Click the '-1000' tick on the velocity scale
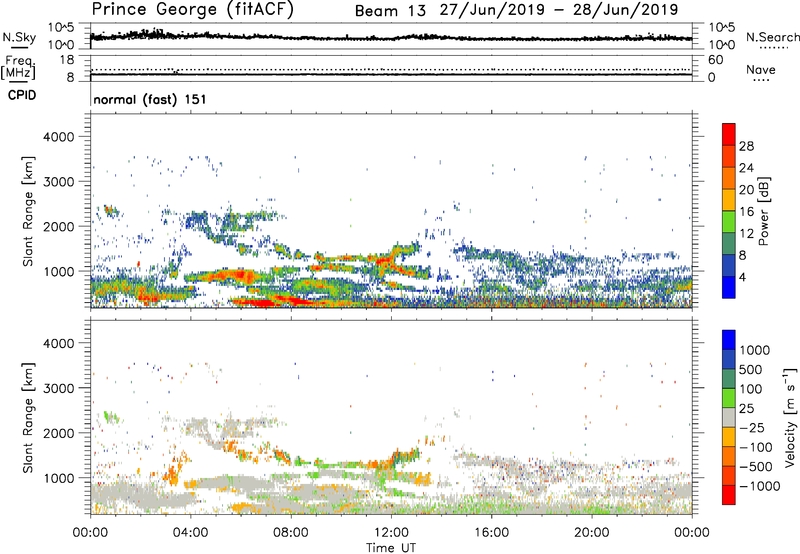Screen dimensions: 800x554 tap(760, 486)
